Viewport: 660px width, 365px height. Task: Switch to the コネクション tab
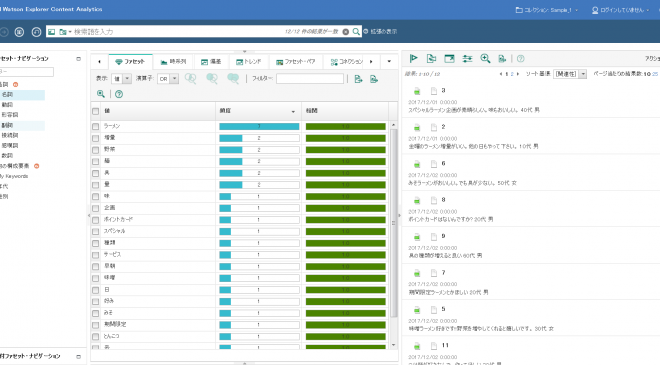pyautogui.click(x=346, y=61)
